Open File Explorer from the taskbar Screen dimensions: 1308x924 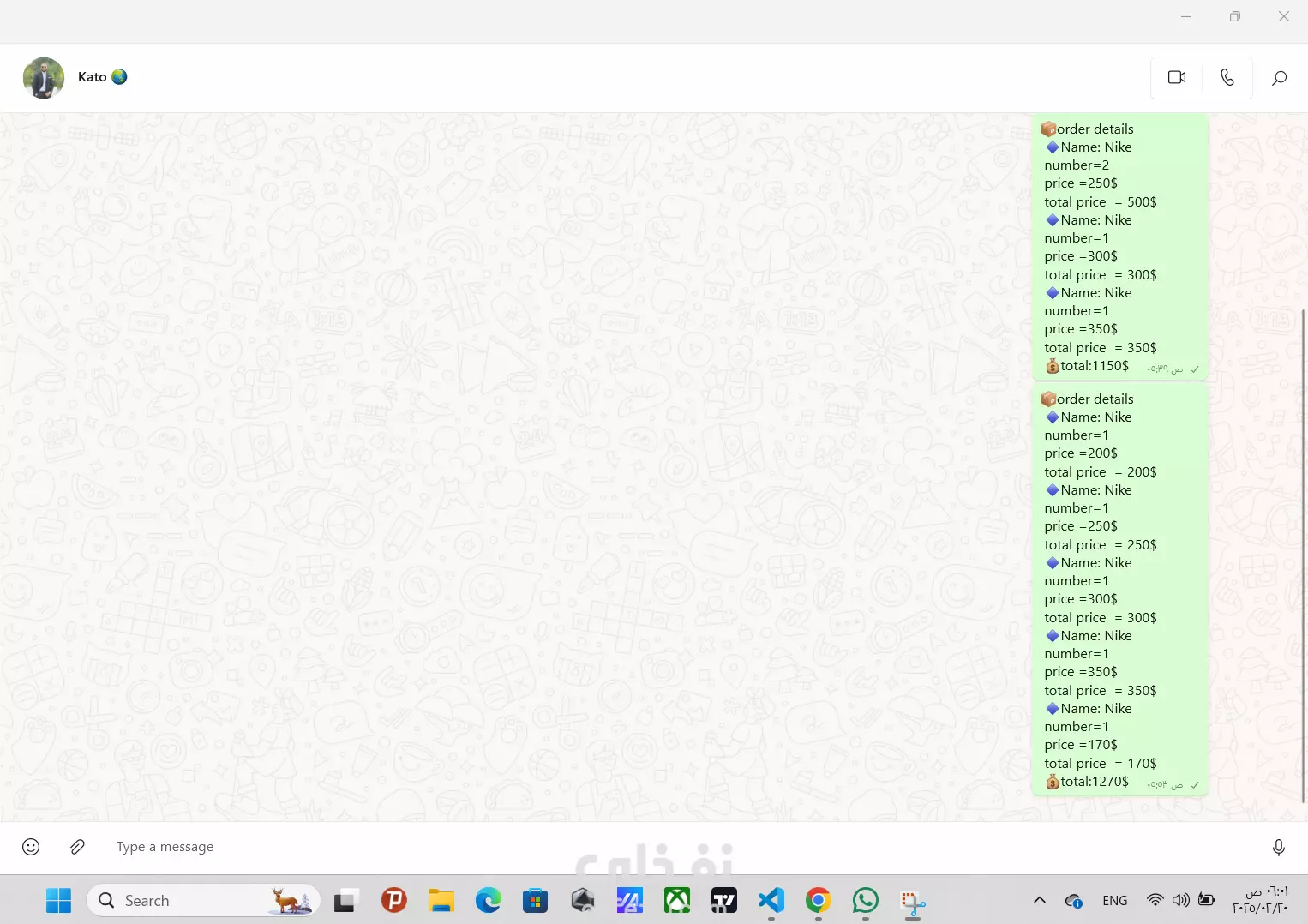tap(441, 901)
